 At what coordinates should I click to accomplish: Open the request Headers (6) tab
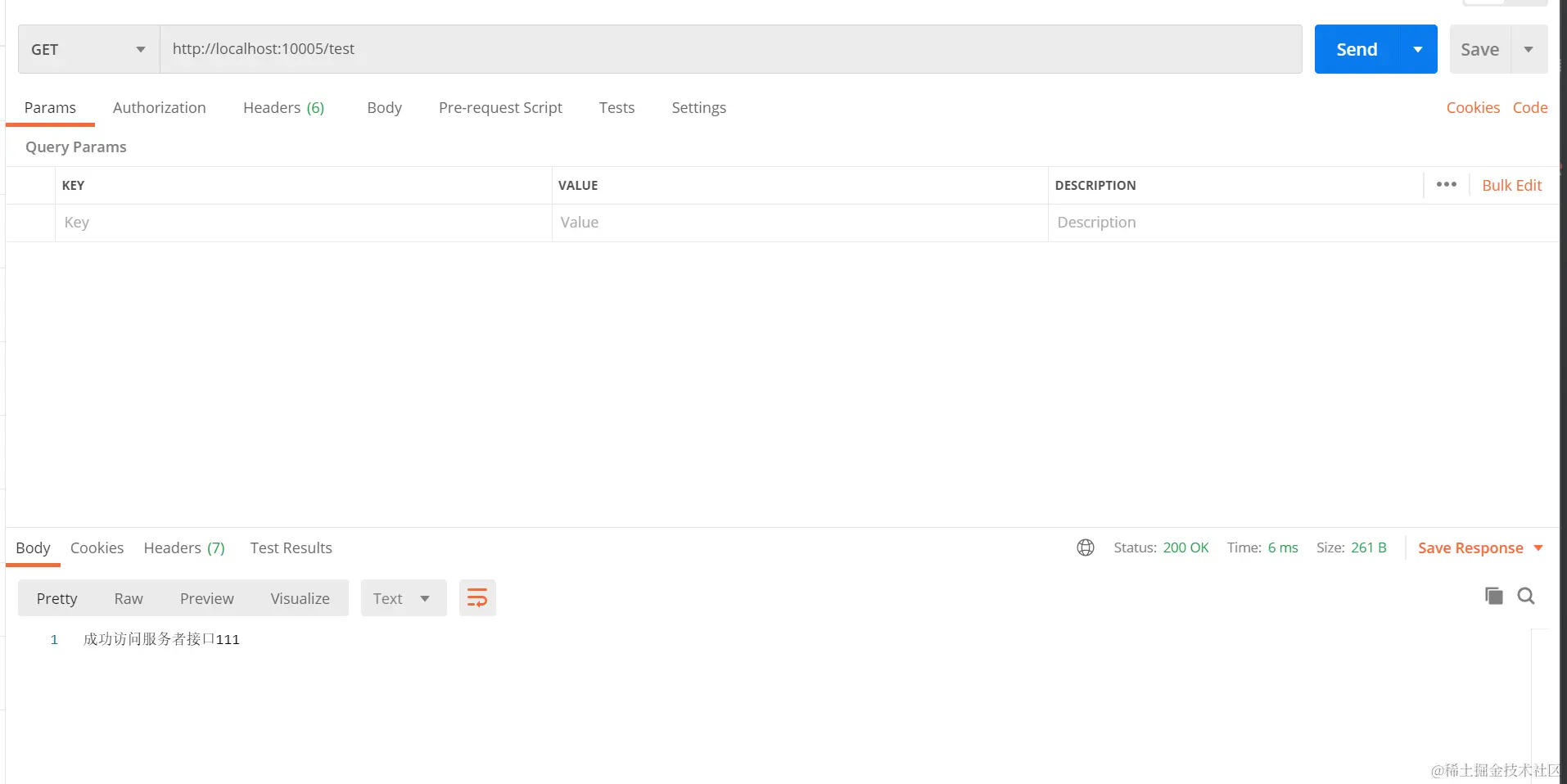coord(283,107)
